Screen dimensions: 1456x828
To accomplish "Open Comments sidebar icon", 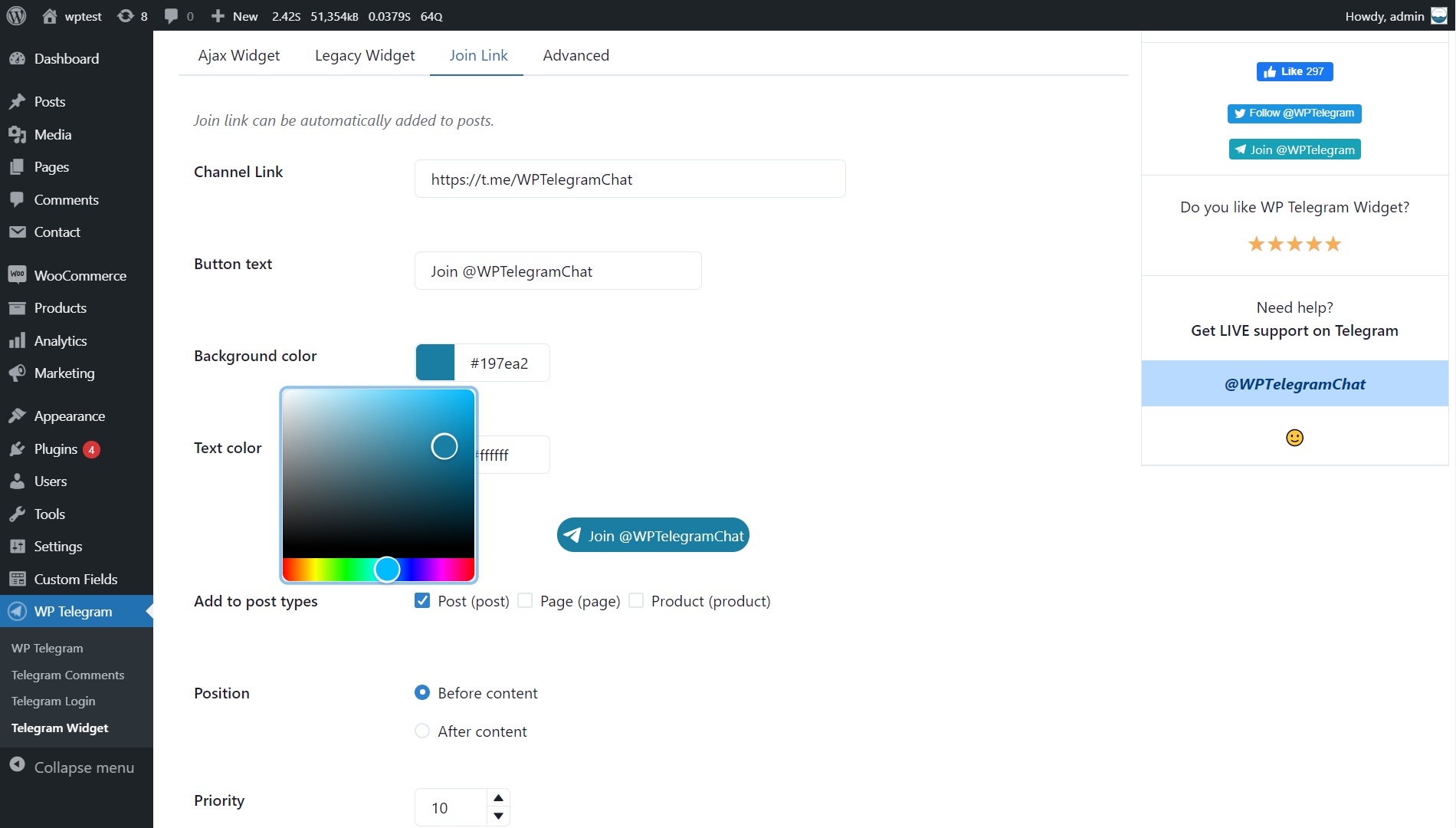I will coord(18,200).
